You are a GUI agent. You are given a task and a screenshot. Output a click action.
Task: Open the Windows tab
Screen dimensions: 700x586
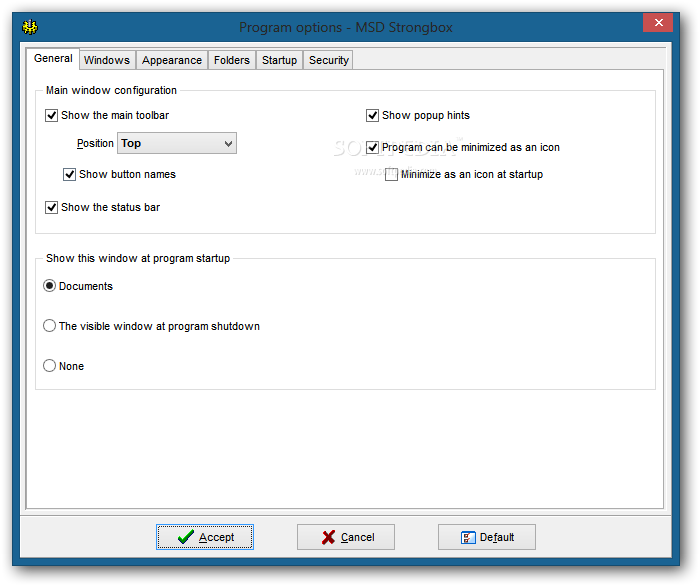click(107, 60)
